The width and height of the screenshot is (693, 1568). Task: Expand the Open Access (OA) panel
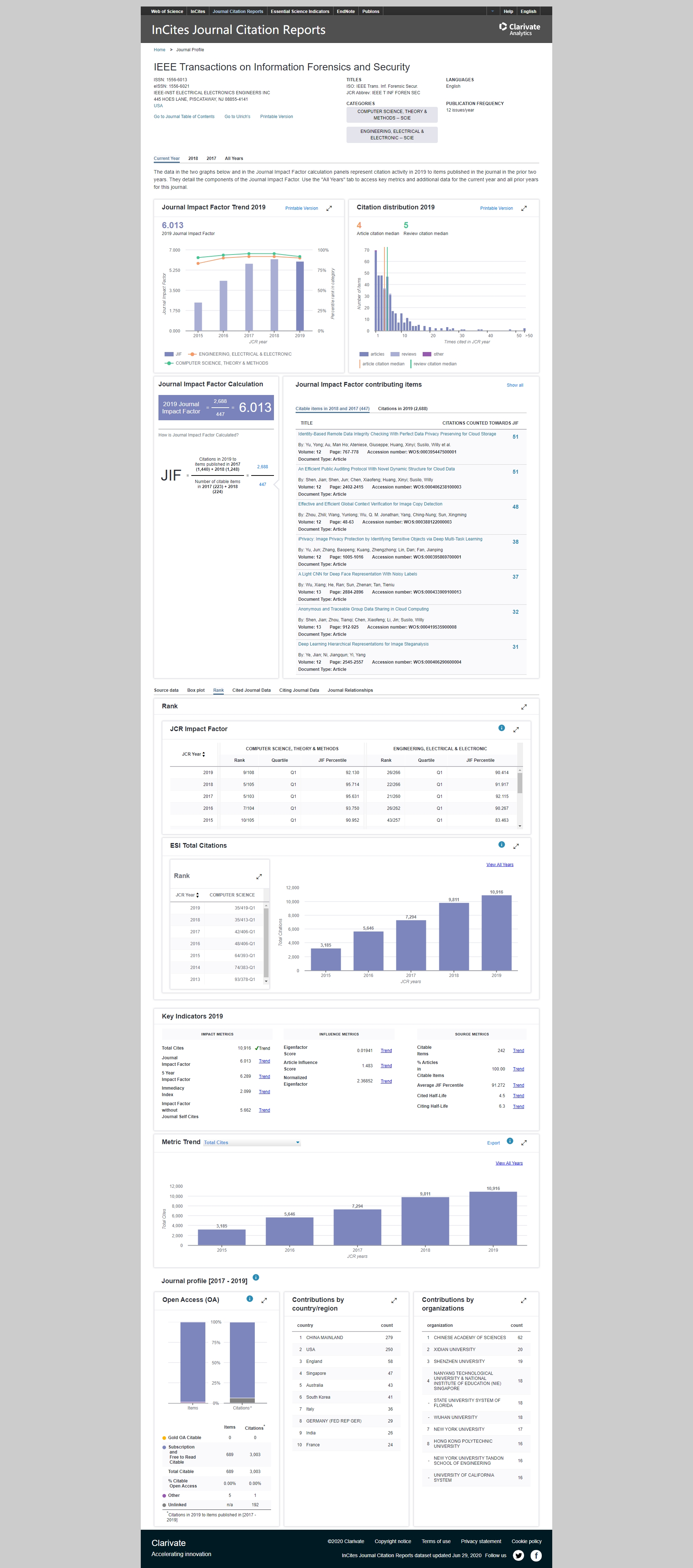point(264,1300)
